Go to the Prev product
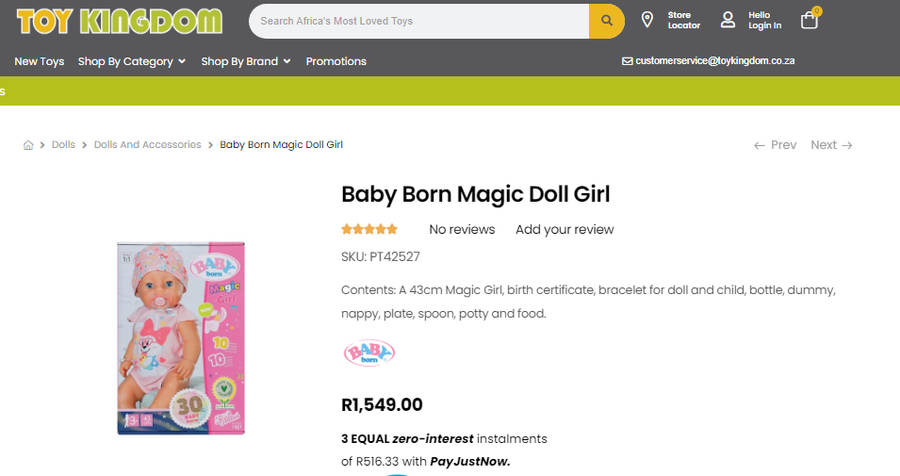 775,145
